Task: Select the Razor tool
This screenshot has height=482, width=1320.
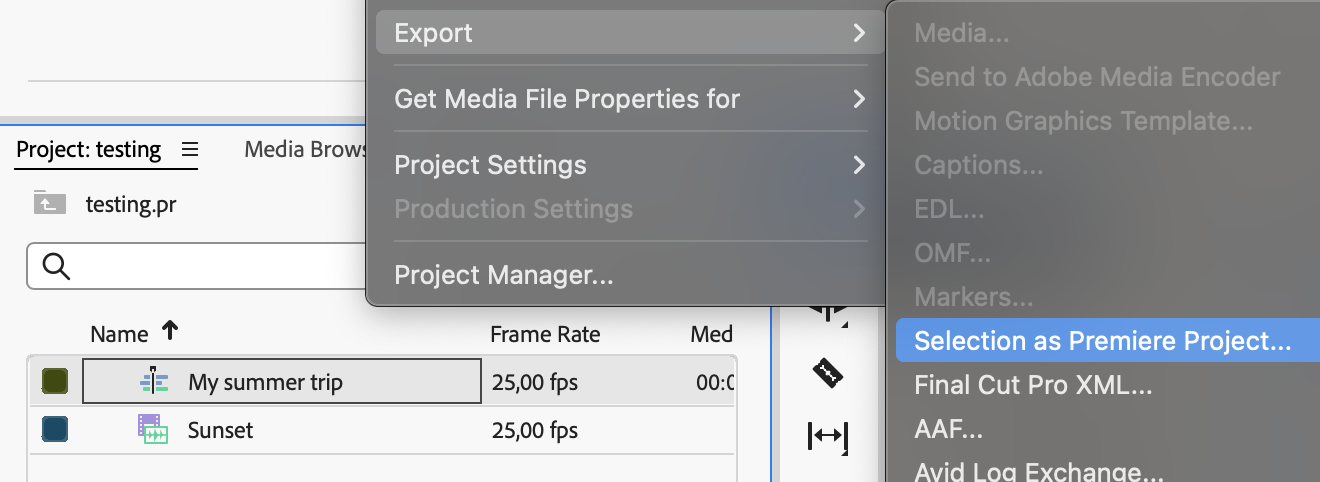Action: point(827,374)
